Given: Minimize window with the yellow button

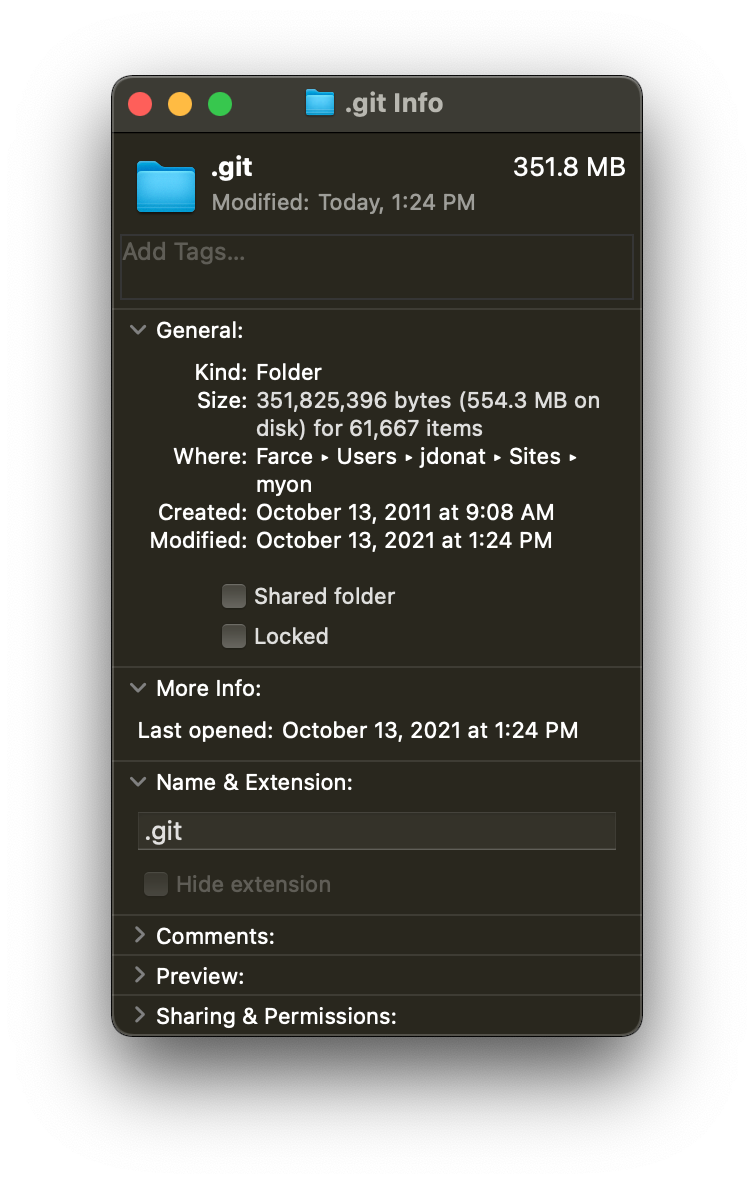Looking at the screenshot, I should tap(180, 103).
